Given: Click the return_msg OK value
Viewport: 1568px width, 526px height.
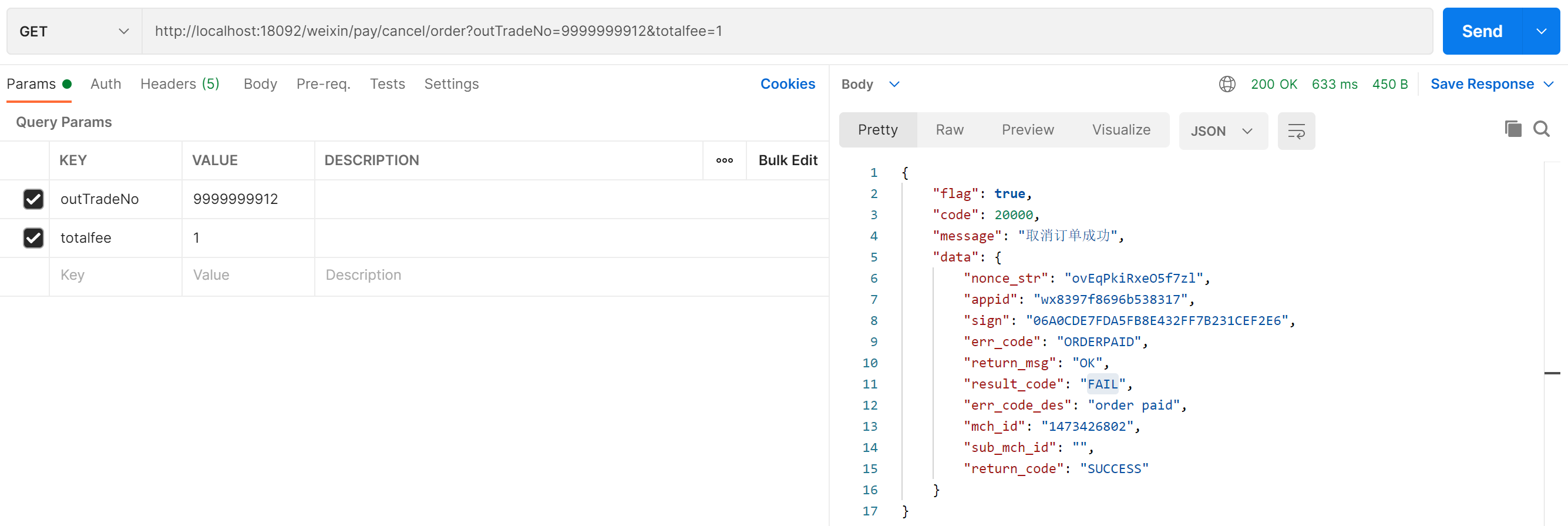Looking at the screenshot, I should tap(1087, 363).
